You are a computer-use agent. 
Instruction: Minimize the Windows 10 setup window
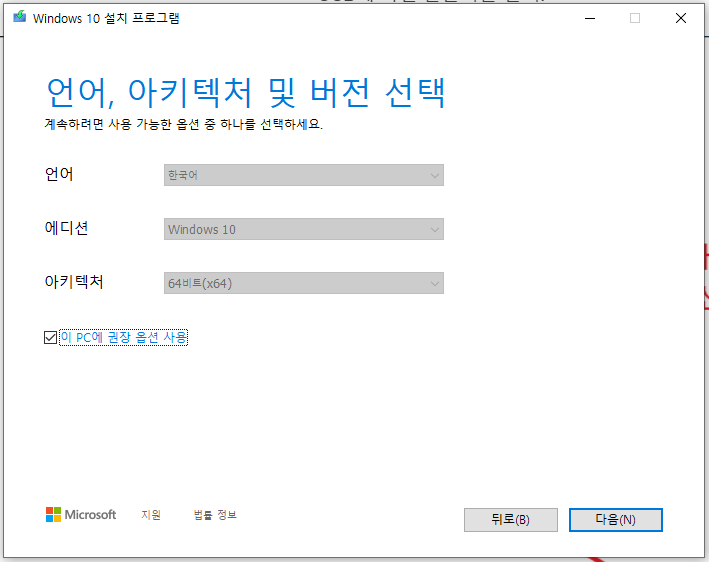[x=590, y=18]
